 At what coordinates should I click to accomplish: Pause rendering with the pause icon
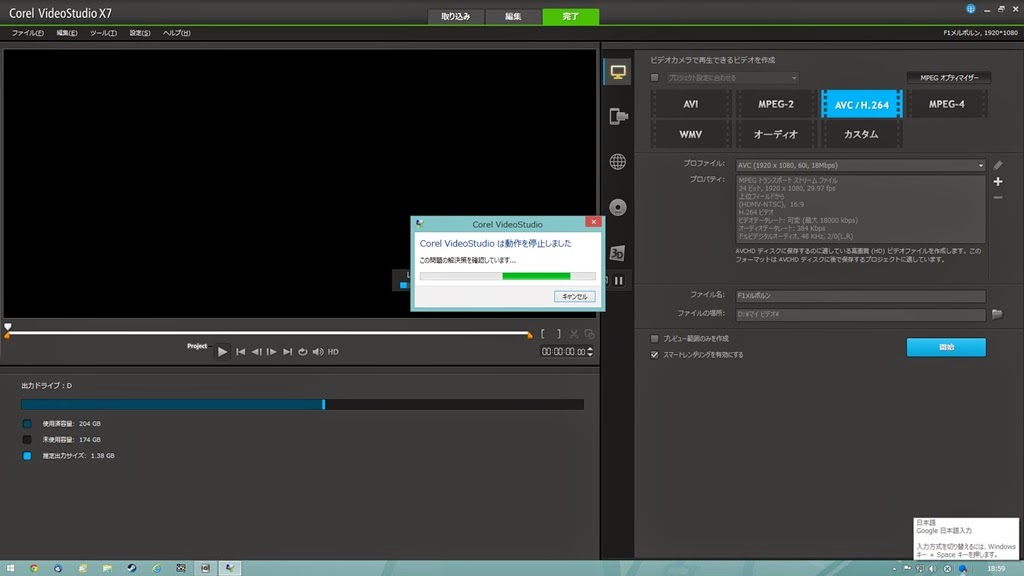618,281
